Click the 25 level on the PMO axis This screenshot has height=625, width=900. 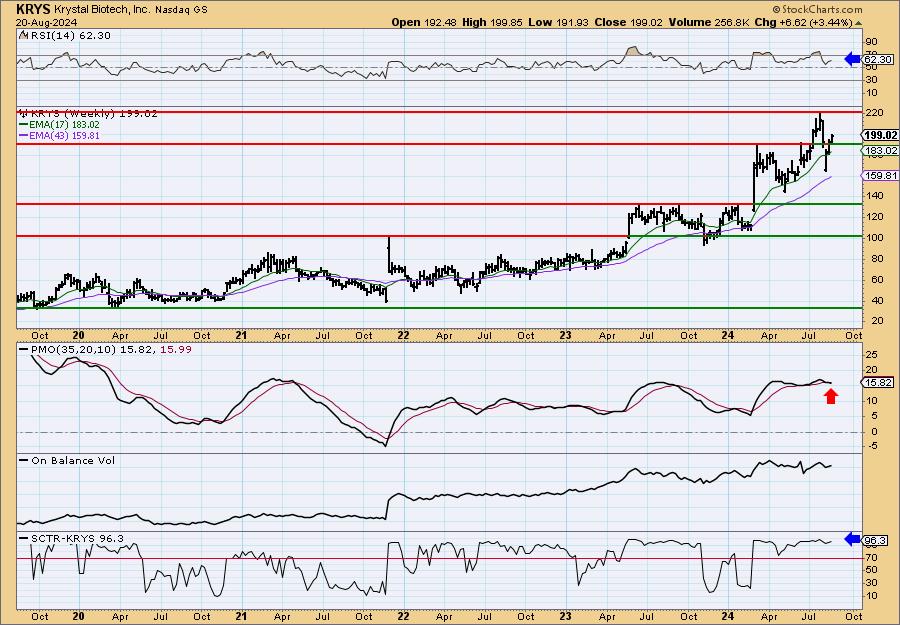tap(872, 354)
